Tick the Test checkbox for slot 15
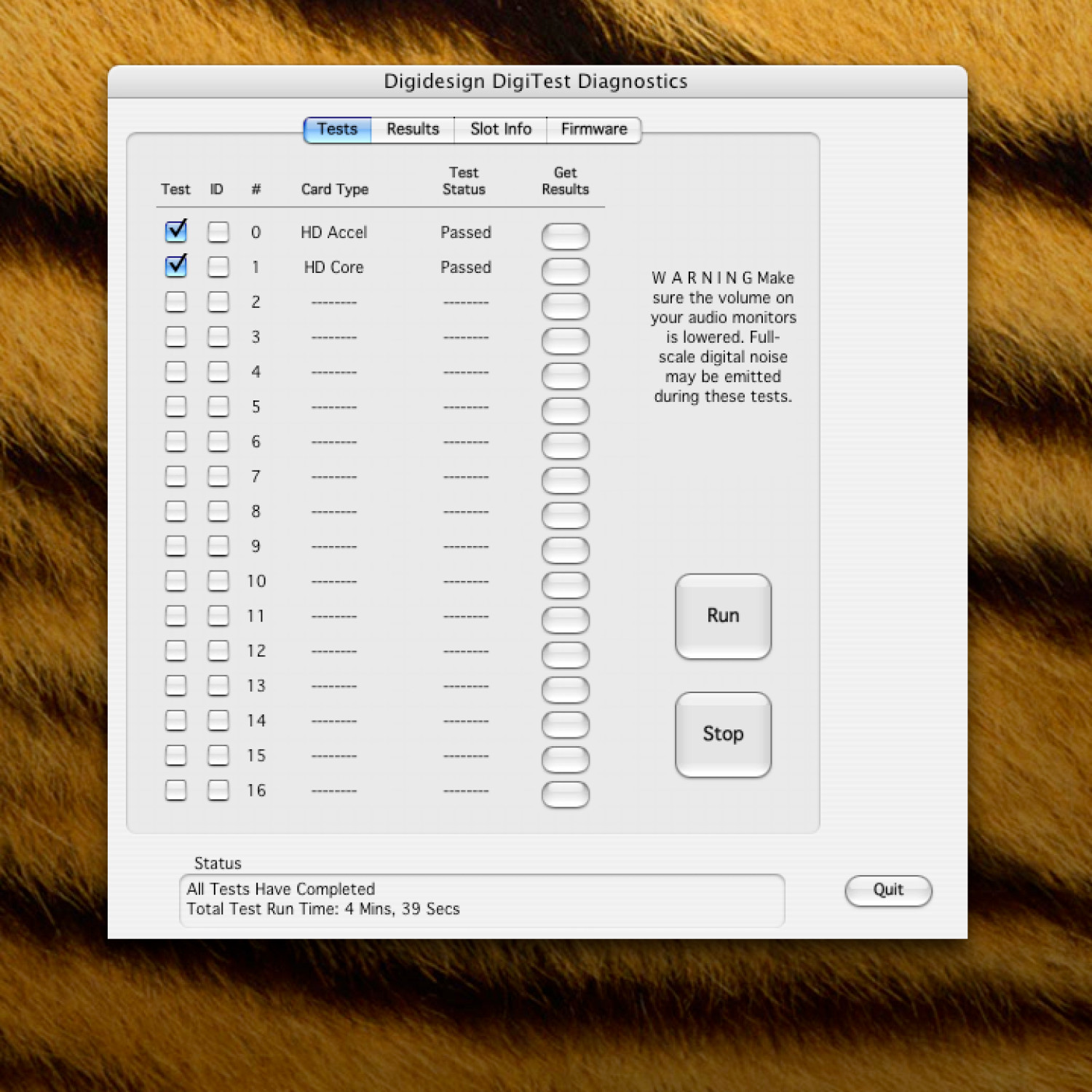The height and width of the screenshot is (1092, 1092). pos(175,756)
